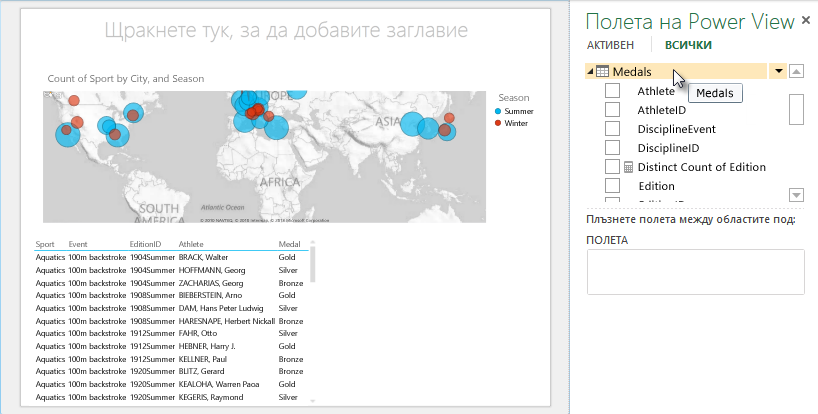
Task: Click field list scroll up arrow
Action: [x=796, y=71]
